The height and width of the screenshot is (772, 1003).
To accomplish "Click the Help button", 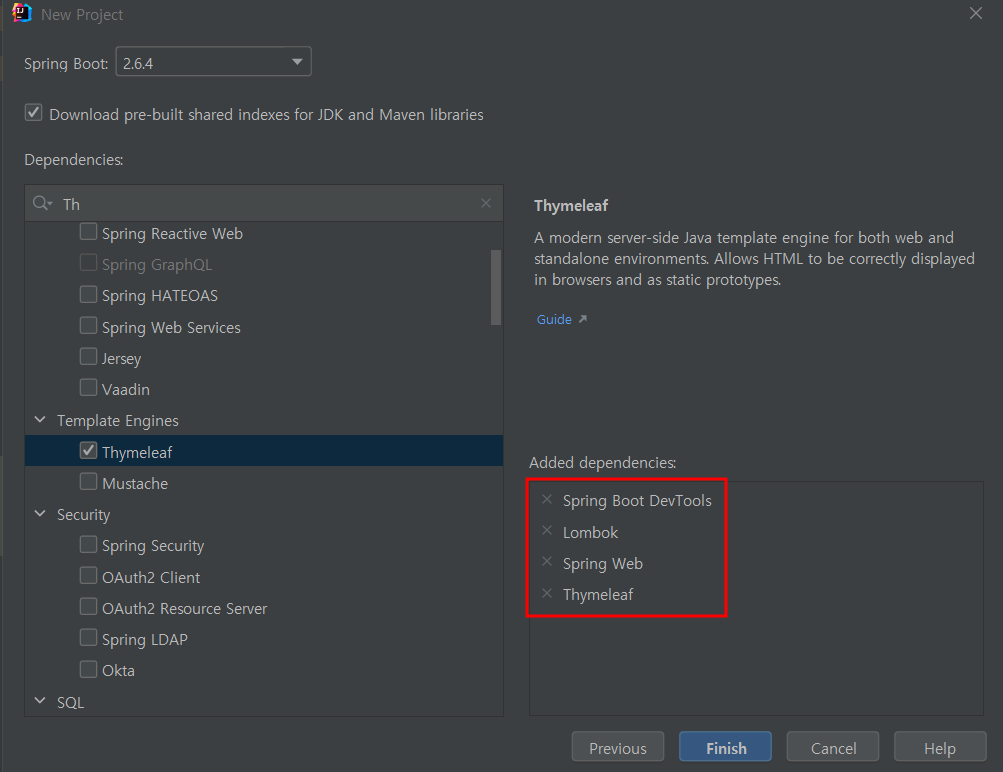I will click(940, 747).
